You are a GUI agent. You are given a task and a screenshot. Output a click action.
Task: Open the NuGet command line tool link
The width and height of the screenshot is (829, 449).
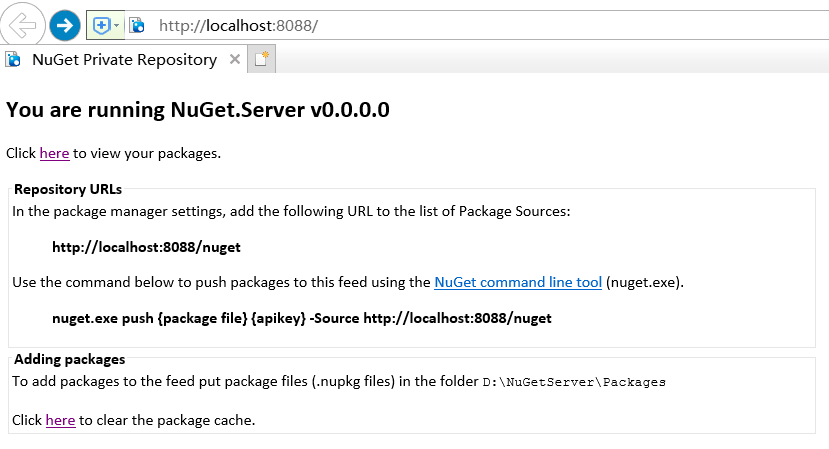(x=518, y=282)
